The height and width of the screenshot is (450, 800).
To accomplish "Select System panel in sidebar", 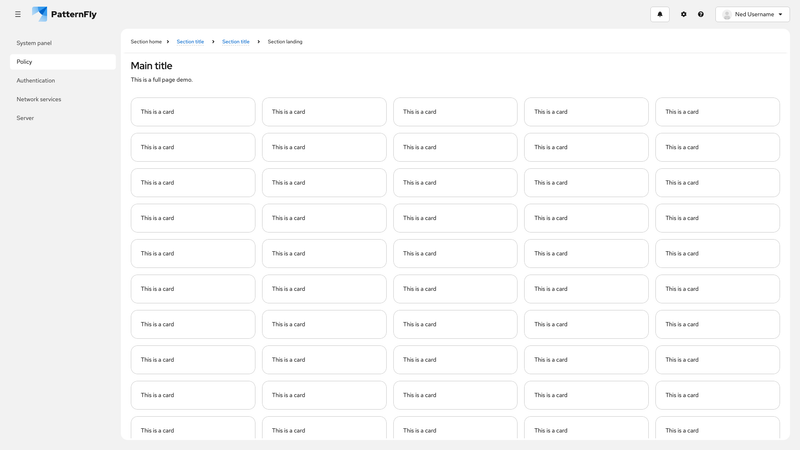I will [63, 43].
